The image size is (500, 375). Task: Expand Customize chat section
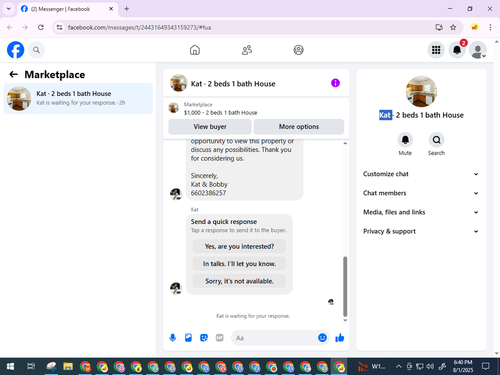[x=421, y=174]
